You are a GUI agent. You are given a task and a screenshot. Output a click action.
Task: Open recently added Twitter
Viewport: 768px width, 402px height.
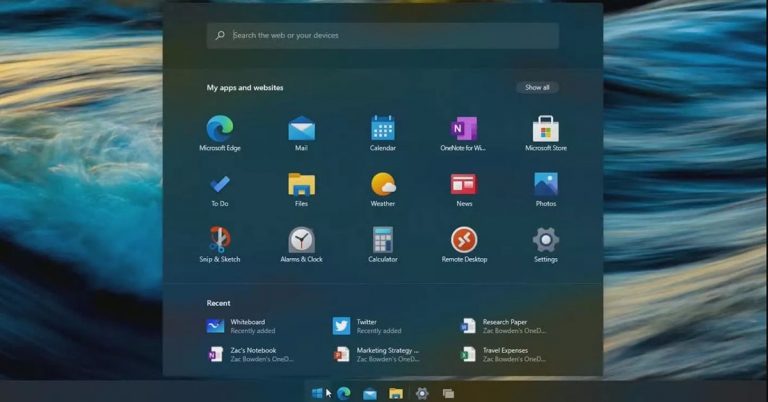[x=367, y=326]
